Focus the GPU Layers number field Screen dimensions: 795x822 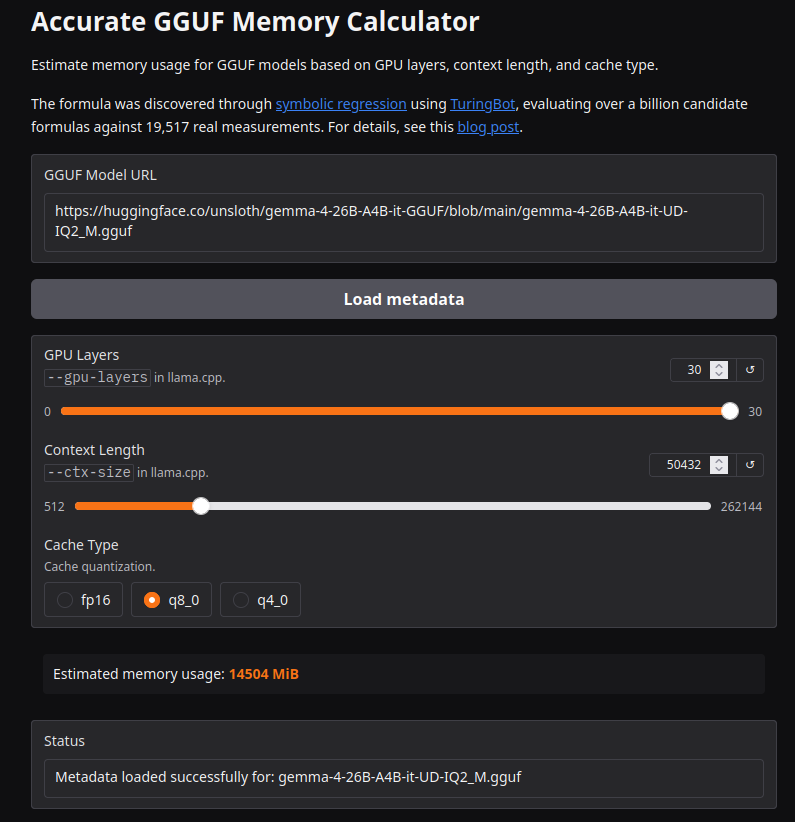point(690,370)
